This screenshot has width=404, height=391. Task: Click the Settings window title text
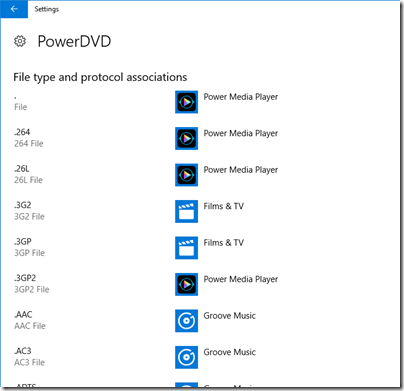(47, 9)
